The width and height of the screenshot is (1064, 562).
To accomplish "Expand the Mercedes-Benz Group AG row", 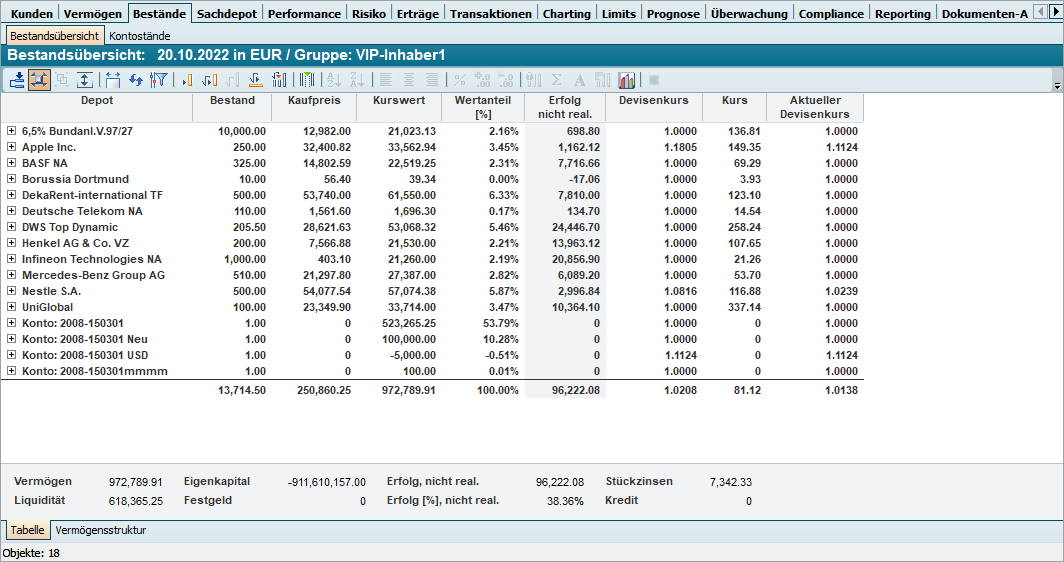I will point(11,275).
